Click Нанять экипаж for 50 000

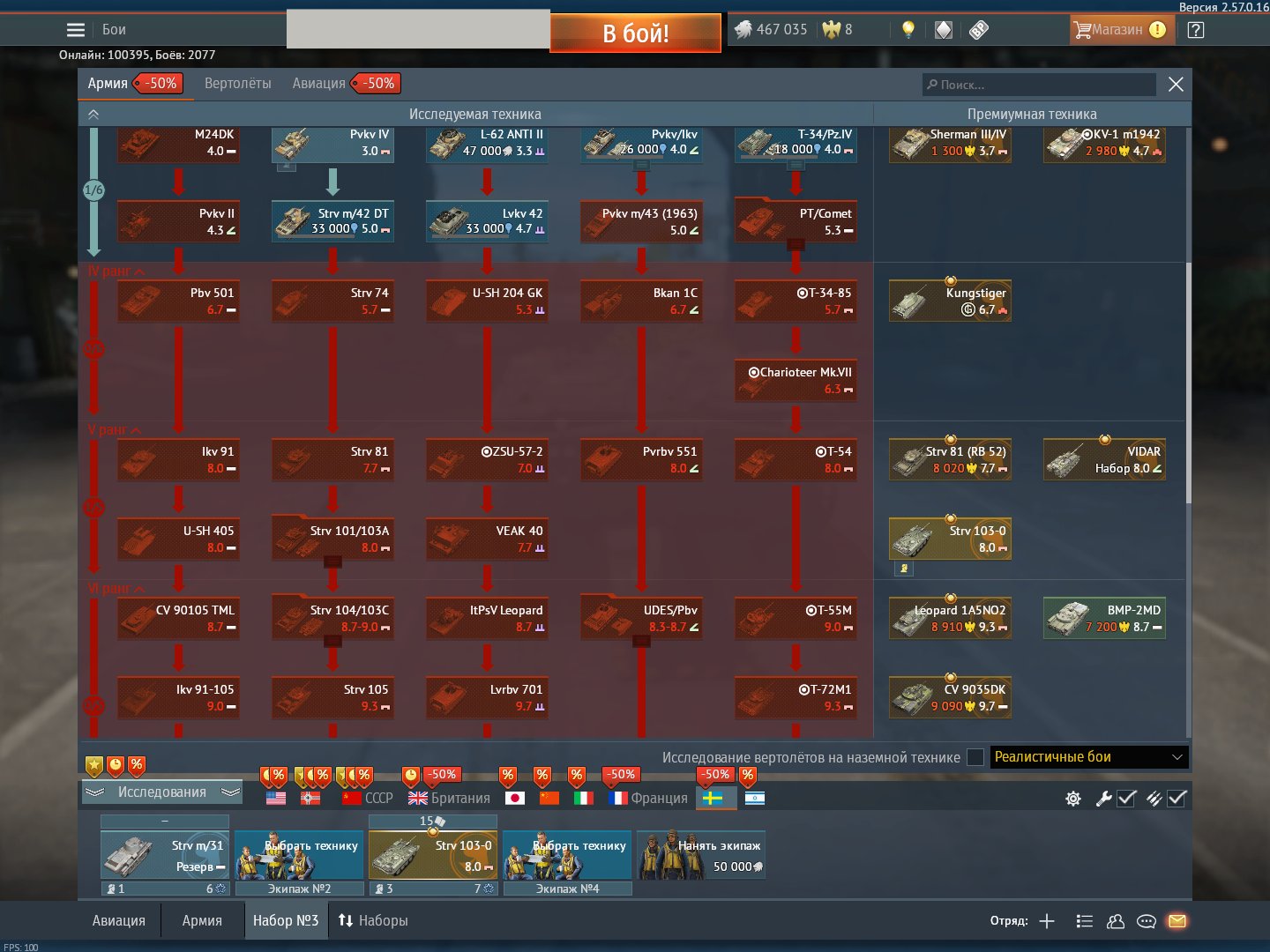coord(701,855)
